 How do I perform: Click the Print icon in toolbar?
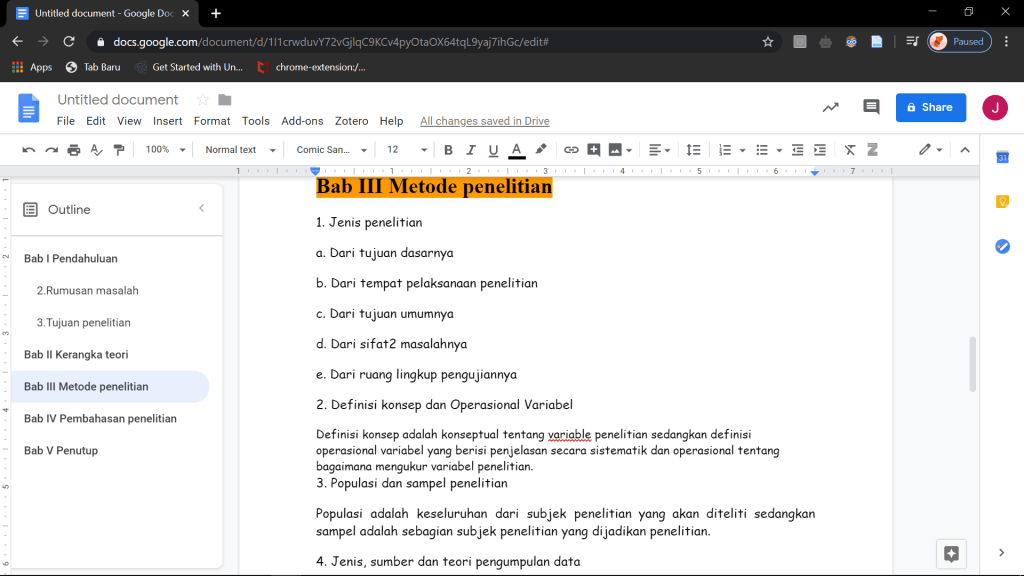tap(73, 150)
